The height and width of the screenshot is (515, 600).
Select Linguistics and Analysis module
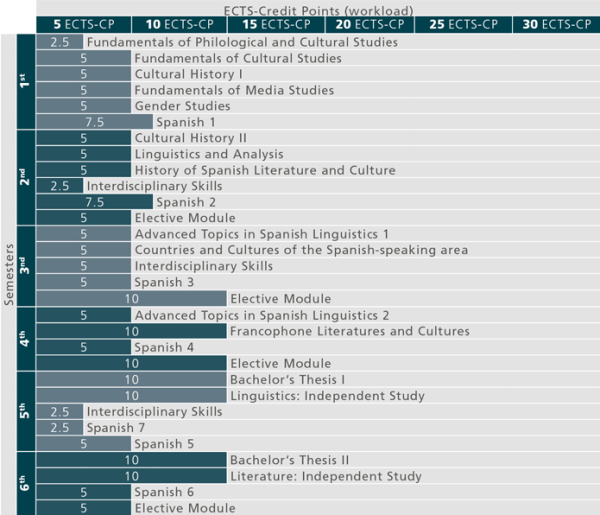tap(209, 155)
